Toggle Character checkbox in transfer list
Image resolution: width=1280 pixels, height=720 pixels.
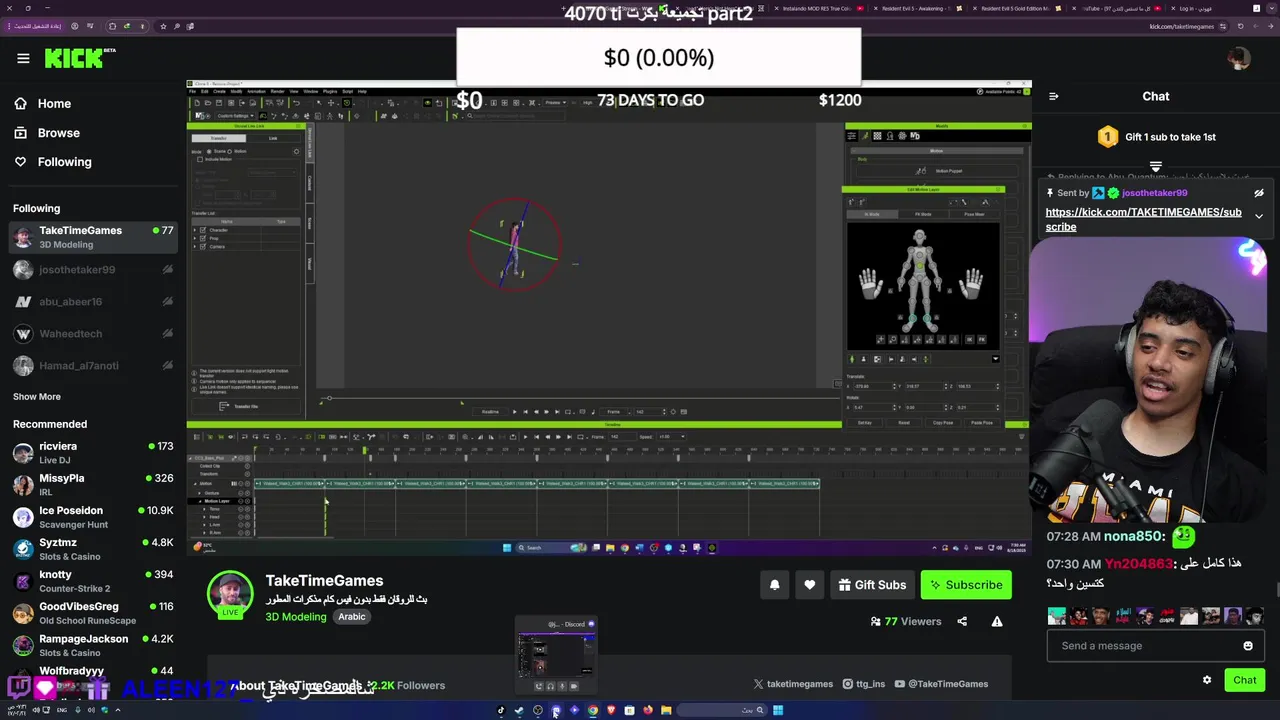pos(203,230)
